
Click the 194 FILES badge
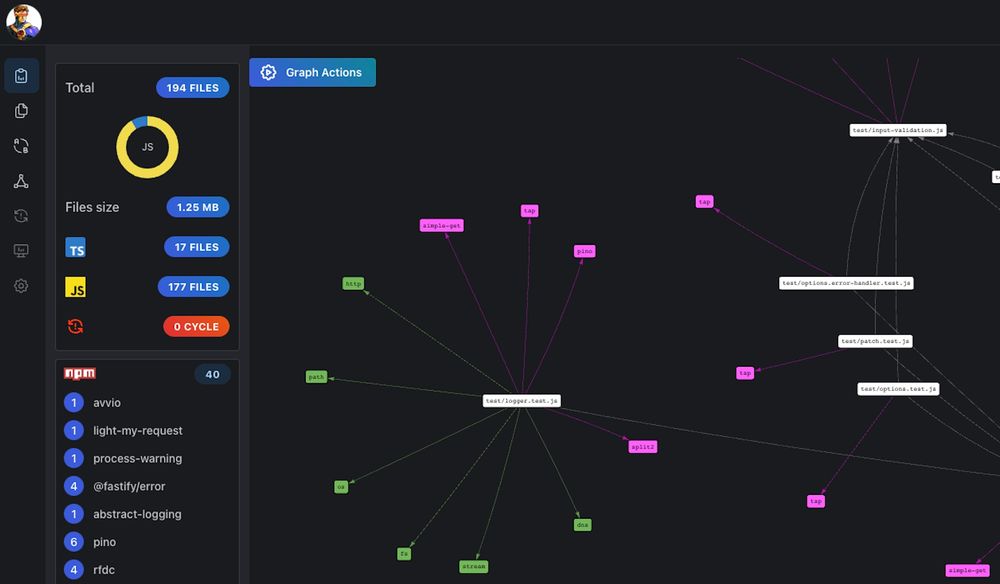[193, 88]
